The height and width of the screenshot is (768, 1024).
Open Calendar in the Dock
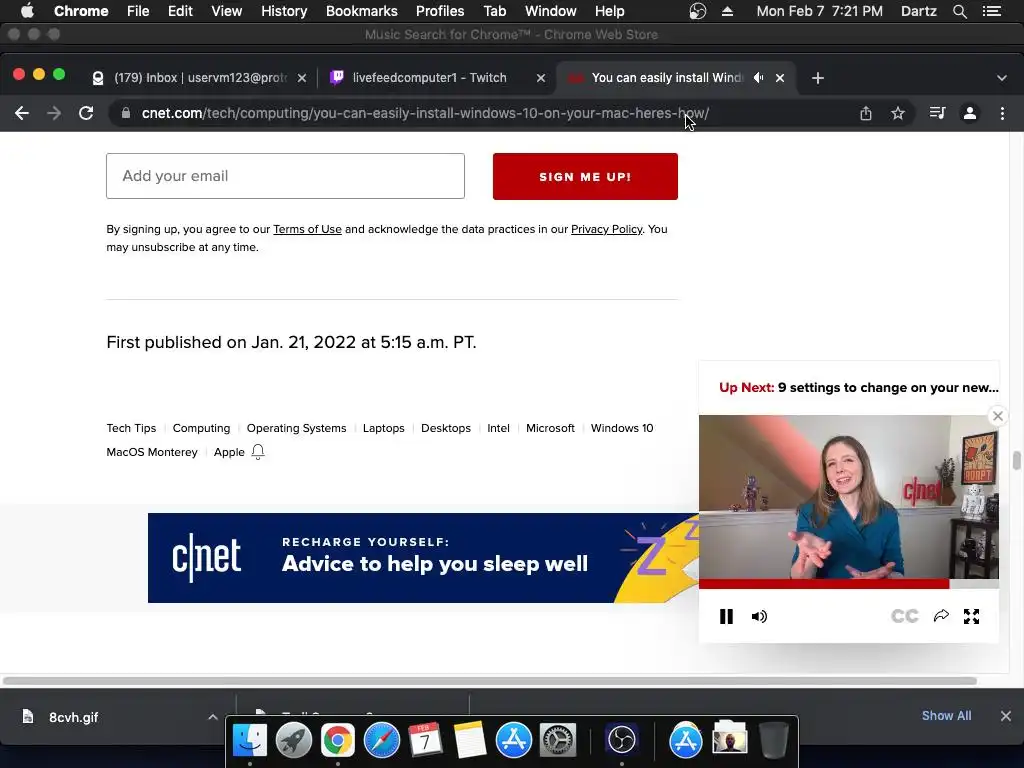[x=425, y=741]
